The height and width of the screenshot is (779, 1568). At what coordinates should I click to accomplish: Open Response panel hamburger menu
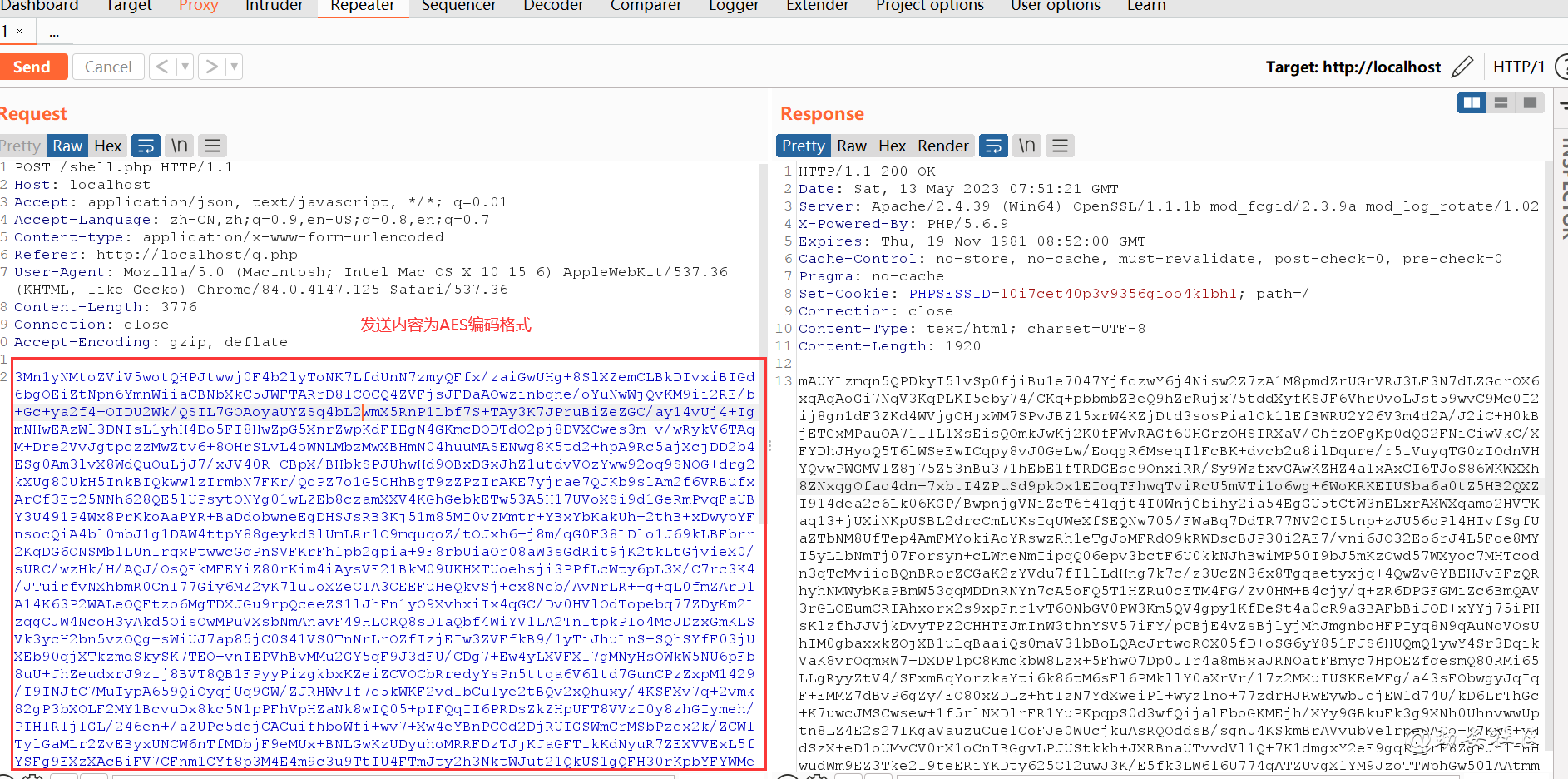pyautogui.click(x=1060, y=146)
